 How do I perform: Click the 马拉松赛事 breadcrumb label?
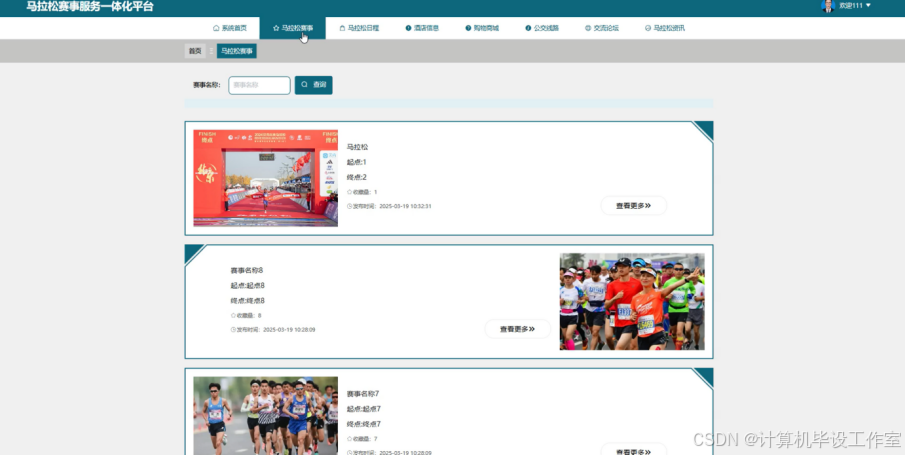click(x=237, y=51)
